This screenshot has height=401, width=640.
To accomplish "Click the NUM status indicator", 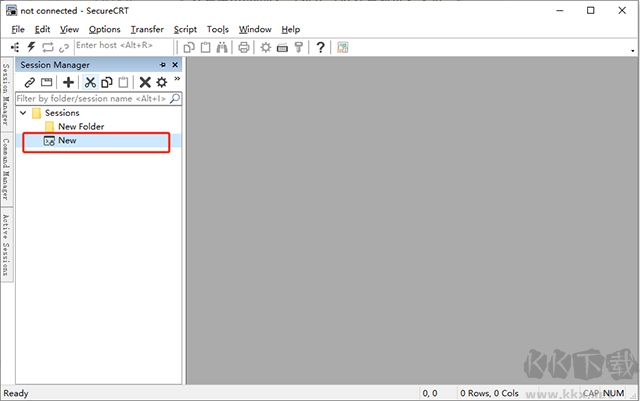I will (x=613, y=393).
